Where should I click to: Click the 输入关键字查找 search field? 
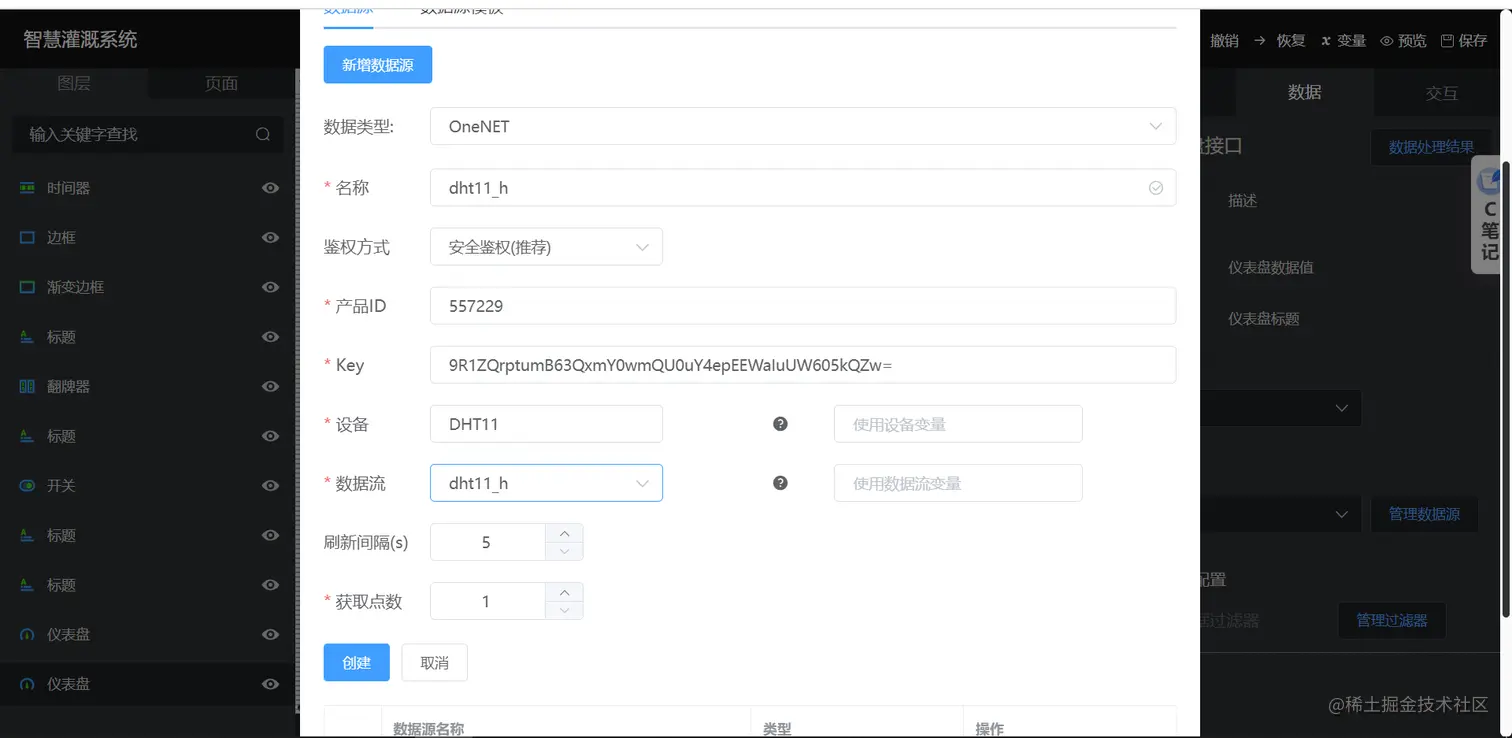point(147,134)
